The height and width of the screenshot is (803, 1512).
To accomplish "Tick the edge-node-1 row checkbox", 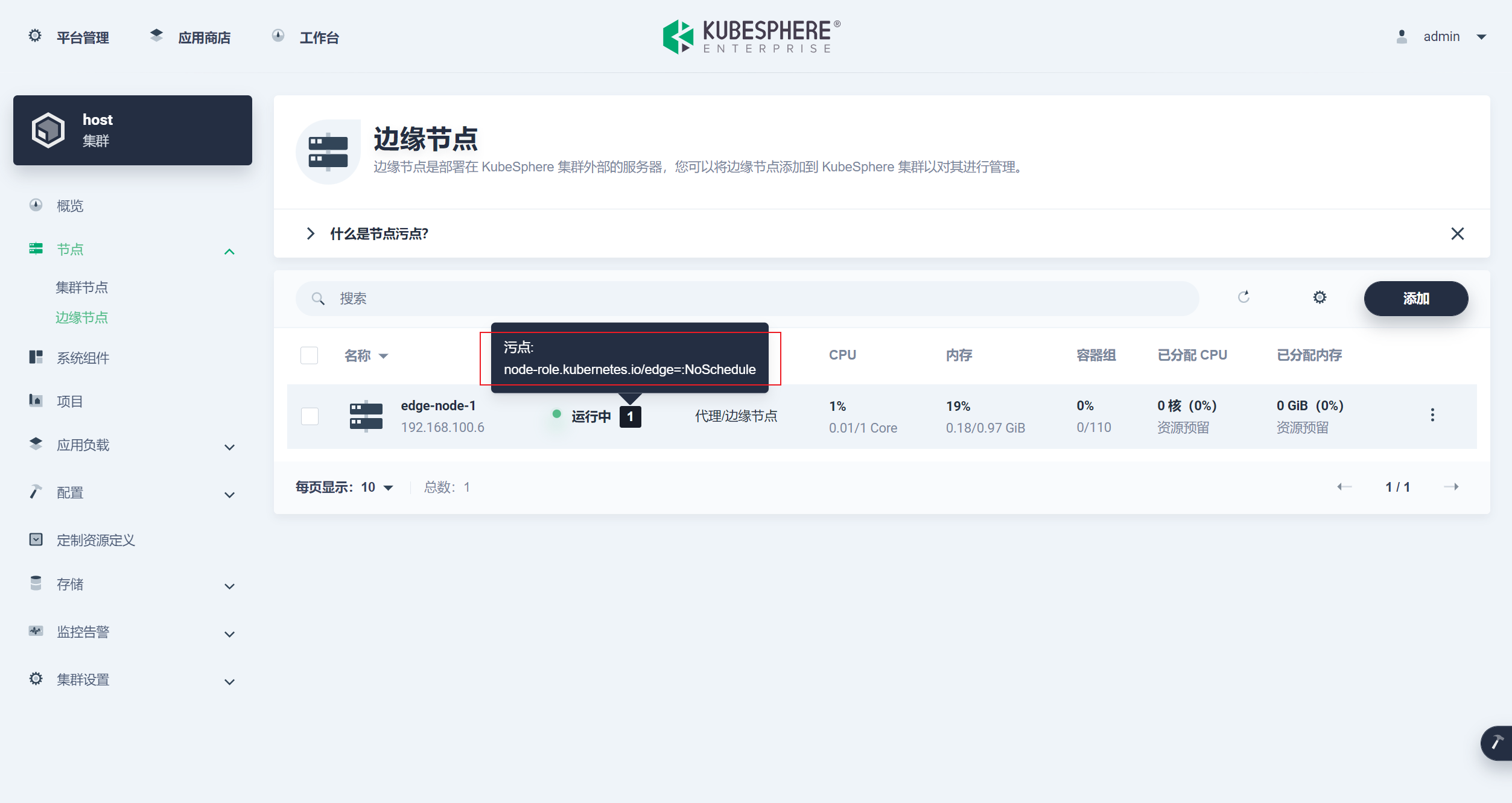I will 310,416.
